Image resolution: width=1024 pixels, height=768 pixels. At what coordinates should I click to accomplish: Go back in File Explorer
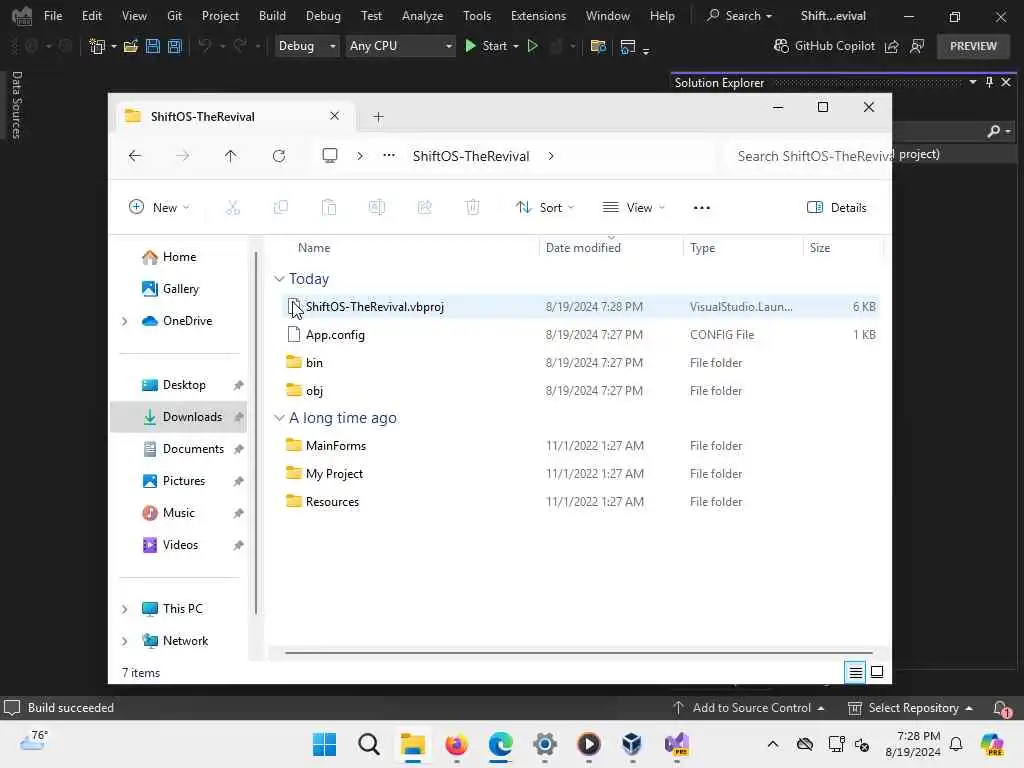135,156
